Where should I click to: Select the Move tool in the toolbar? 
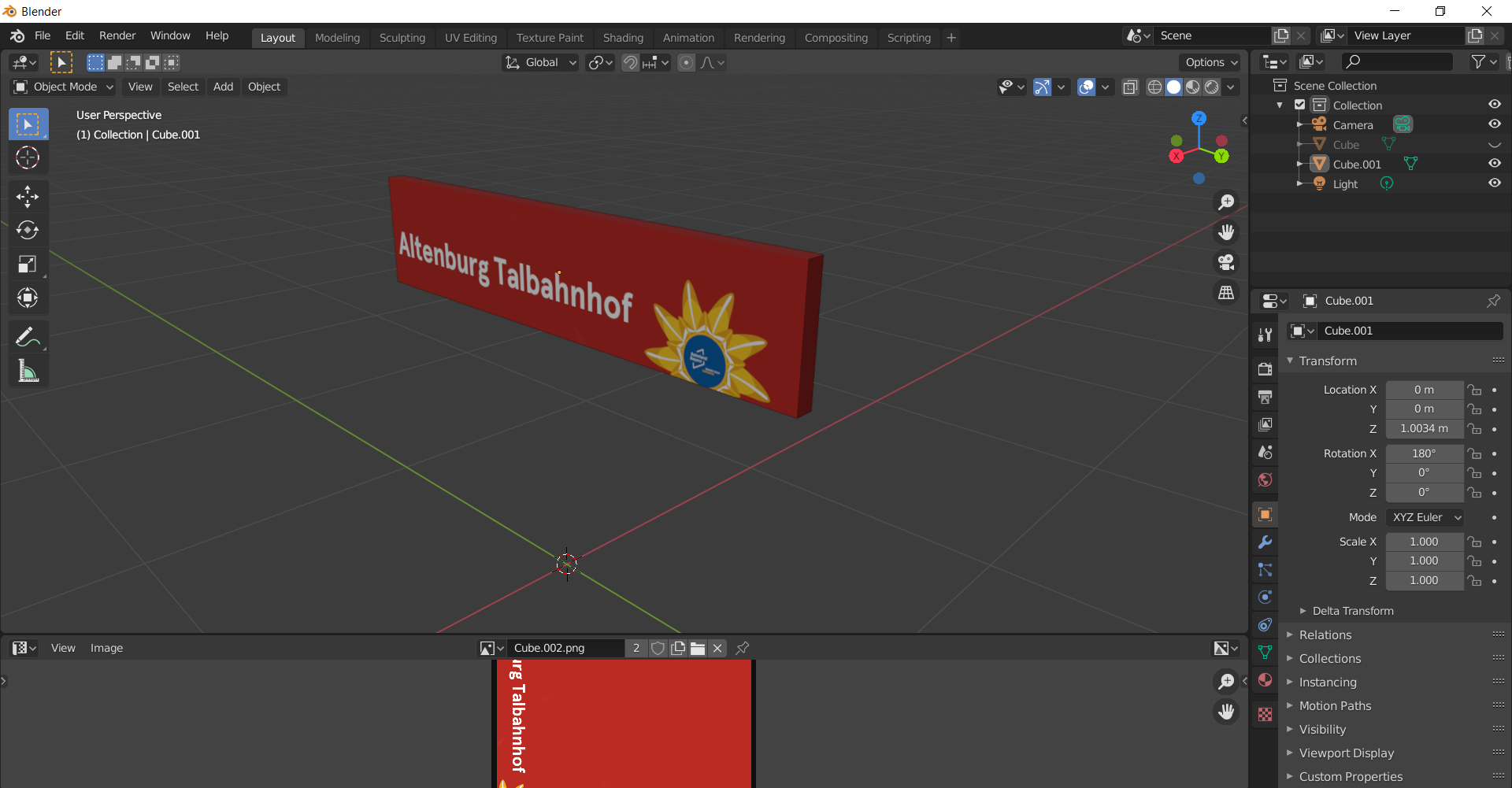pos(28,197)
